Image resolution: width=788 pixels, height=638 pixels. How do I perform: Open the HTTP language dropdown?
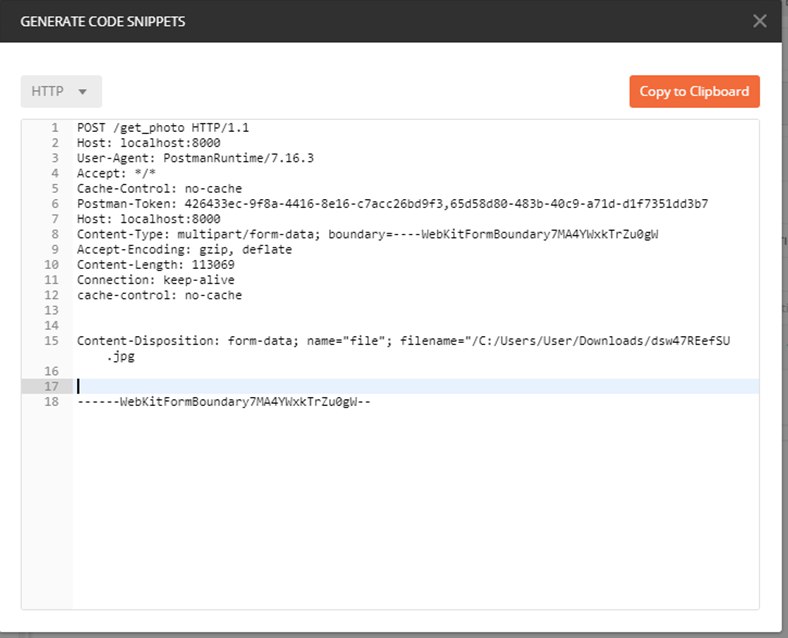pos(61,91)
